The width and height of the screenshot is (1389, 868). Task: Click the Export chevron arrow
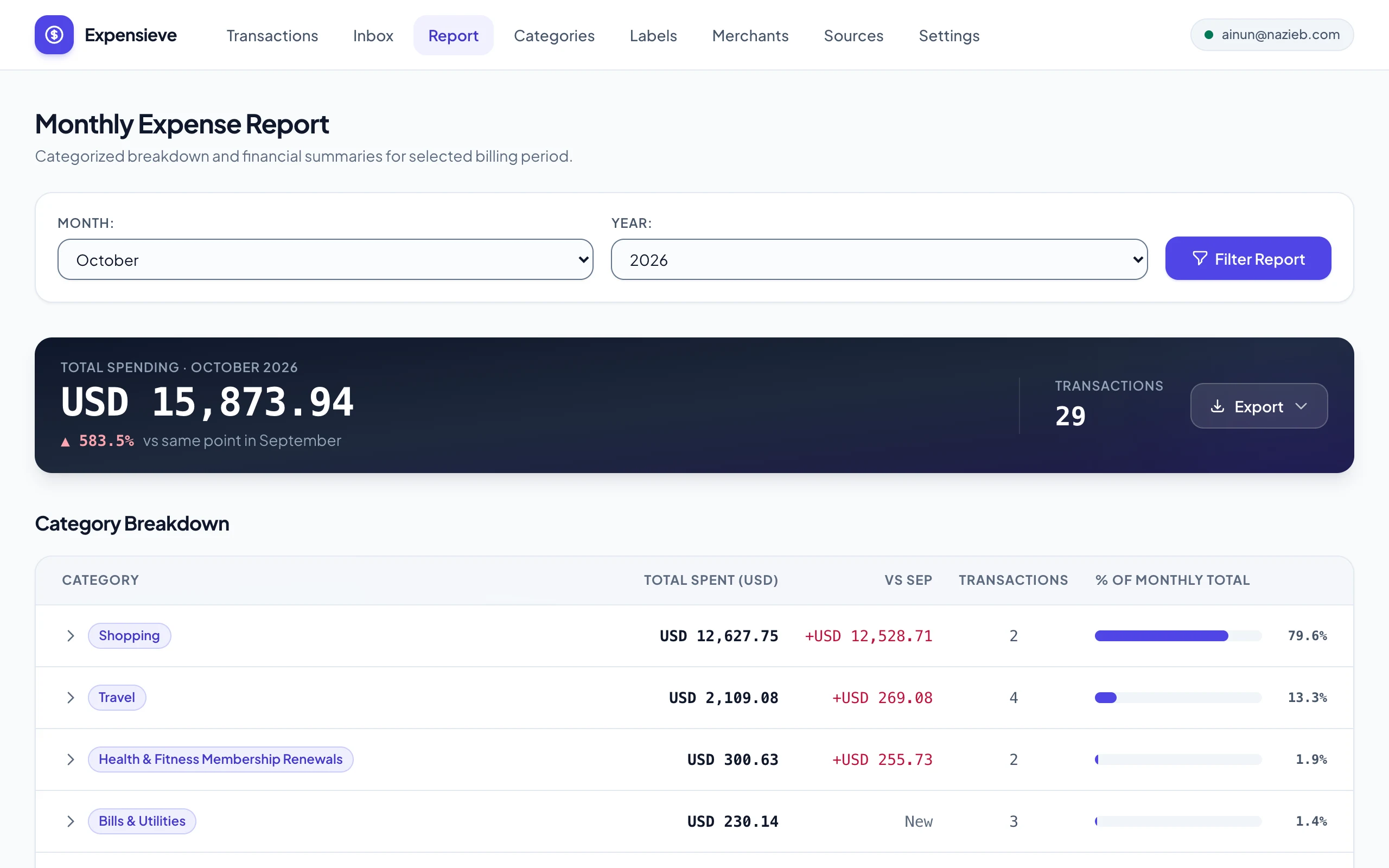point(1301,406)
